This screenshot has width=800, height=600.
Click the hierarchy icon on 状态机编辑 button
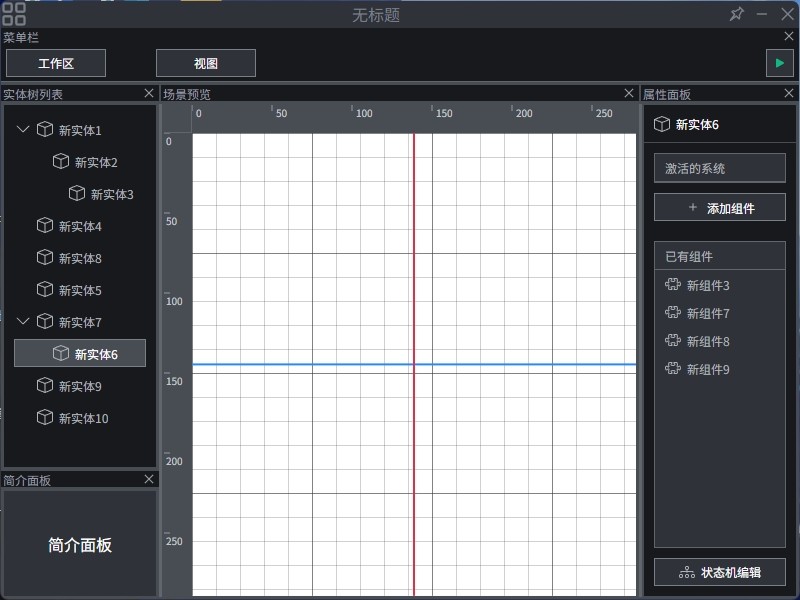click(687, 573)
